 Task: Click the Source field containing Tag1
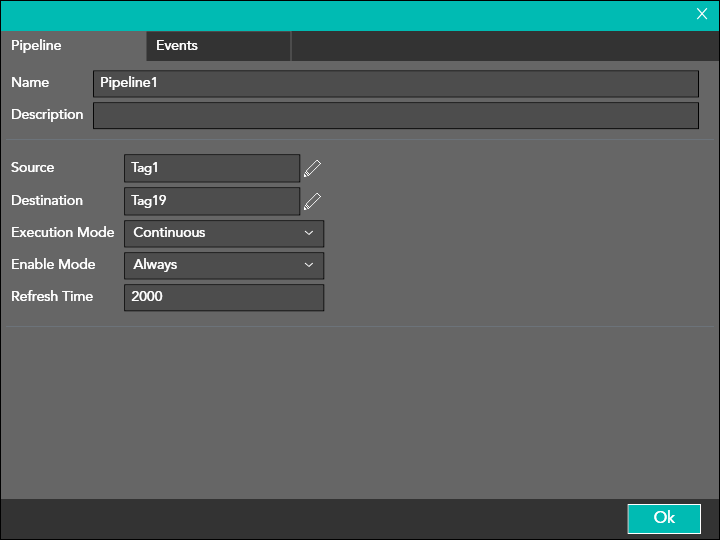pos(211,168)
